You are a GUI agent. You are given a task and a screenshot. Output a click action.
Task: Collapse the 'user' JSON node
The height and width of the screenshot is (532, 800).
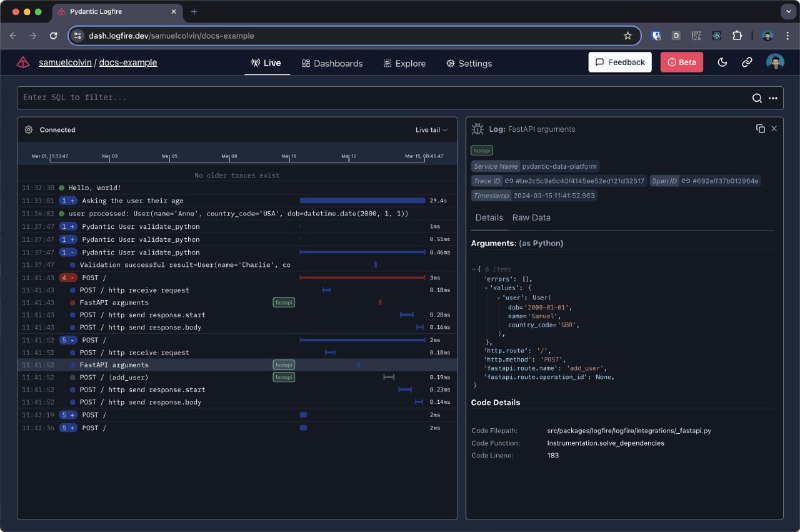[x=498, y=297]
